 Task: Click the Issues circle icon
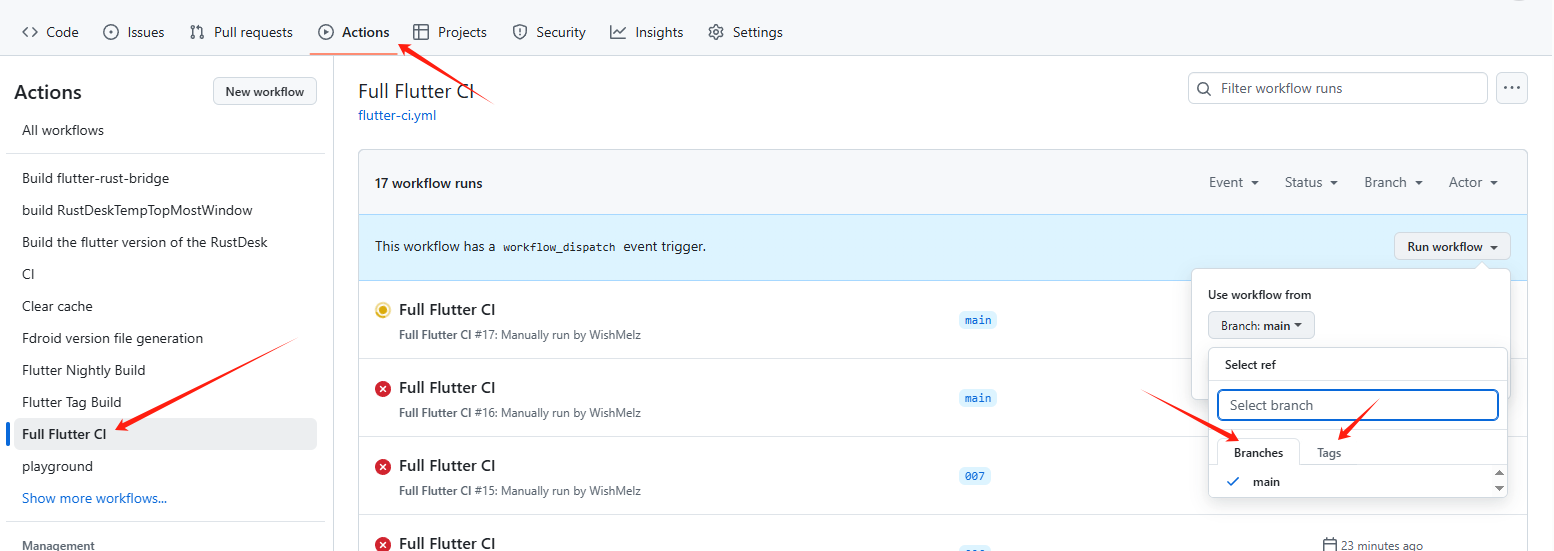(x=111, y=32)
